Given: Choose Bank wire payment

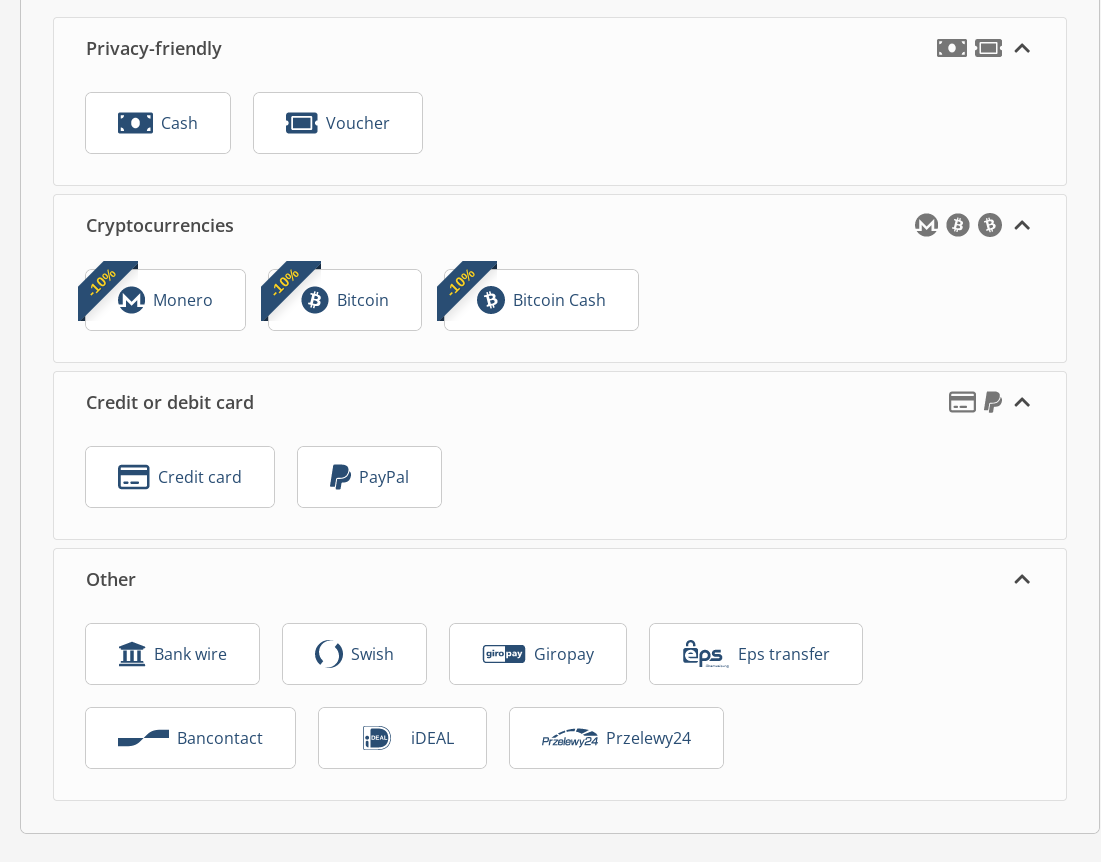Looking at the screenshot, I should [x=172, y=654].
